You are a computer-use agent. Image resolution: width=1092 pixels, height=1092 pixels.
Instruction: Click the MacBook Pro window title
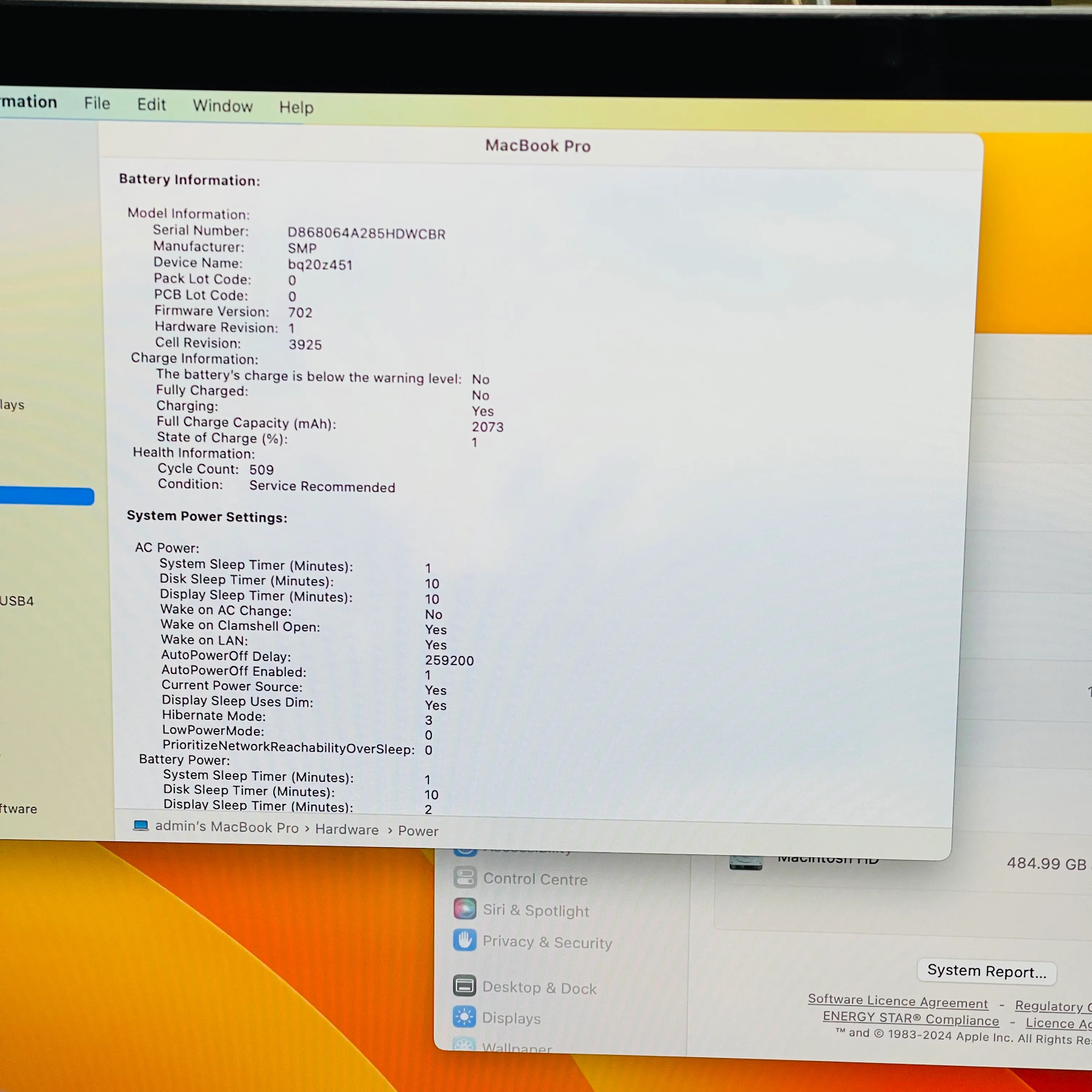click(x=538, y=146)
